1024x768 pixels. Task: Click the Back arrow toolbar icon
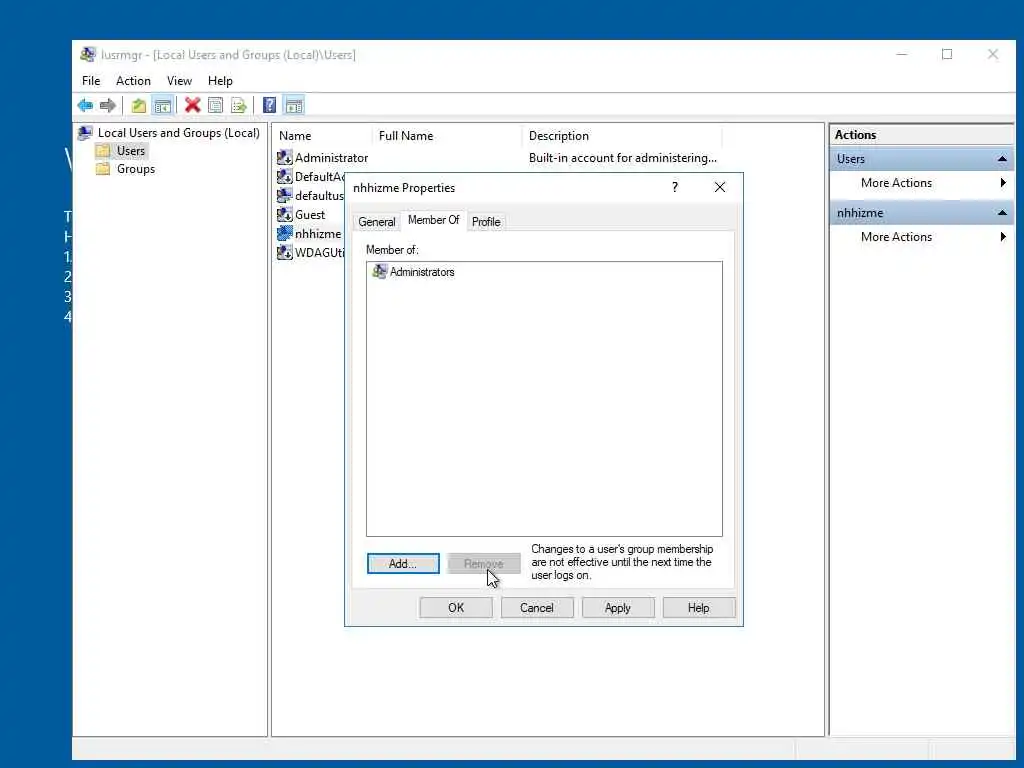click(x=85, y=105)
